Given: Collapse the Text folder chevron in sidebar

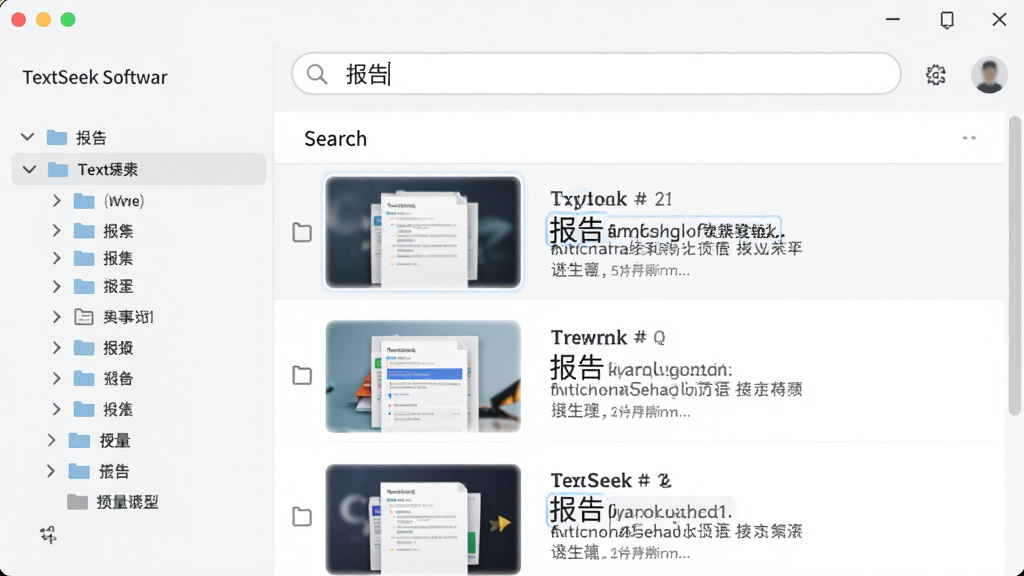Looking at the screenshot, I should coord(29,170).
